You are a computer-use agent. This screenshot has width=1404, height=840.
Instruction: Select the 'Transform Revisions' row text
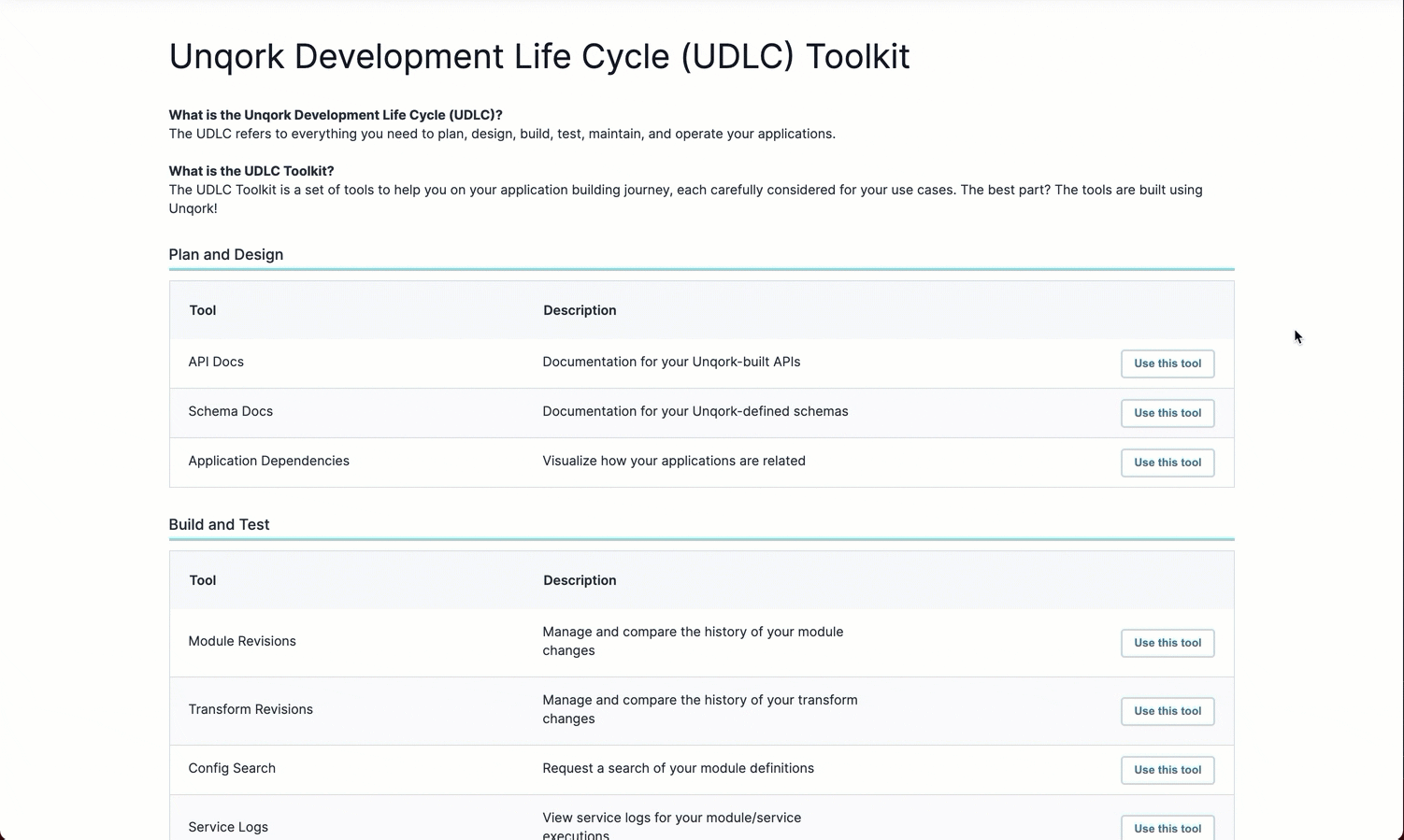point(251,709)
